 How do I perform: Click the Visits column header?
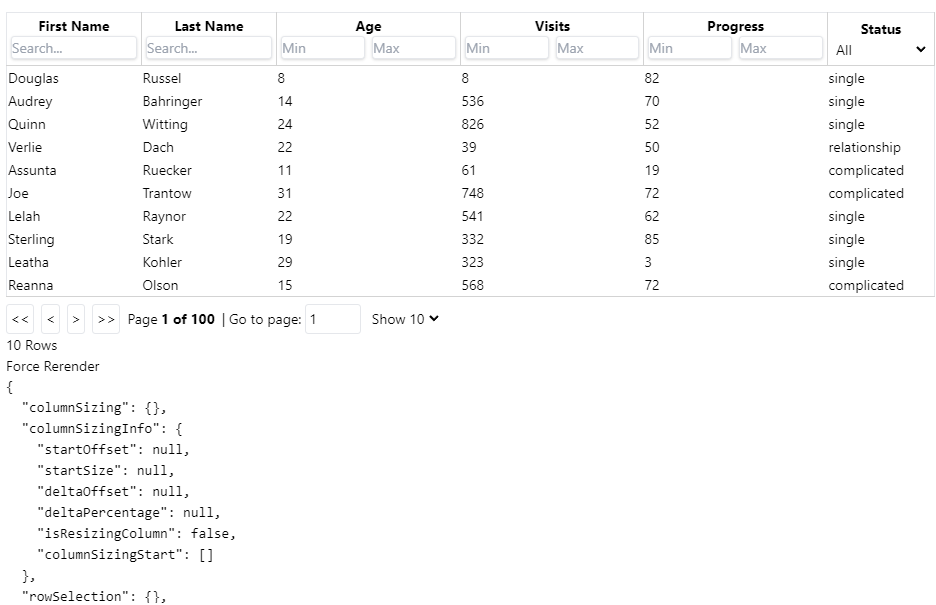(x=552, y=26)
